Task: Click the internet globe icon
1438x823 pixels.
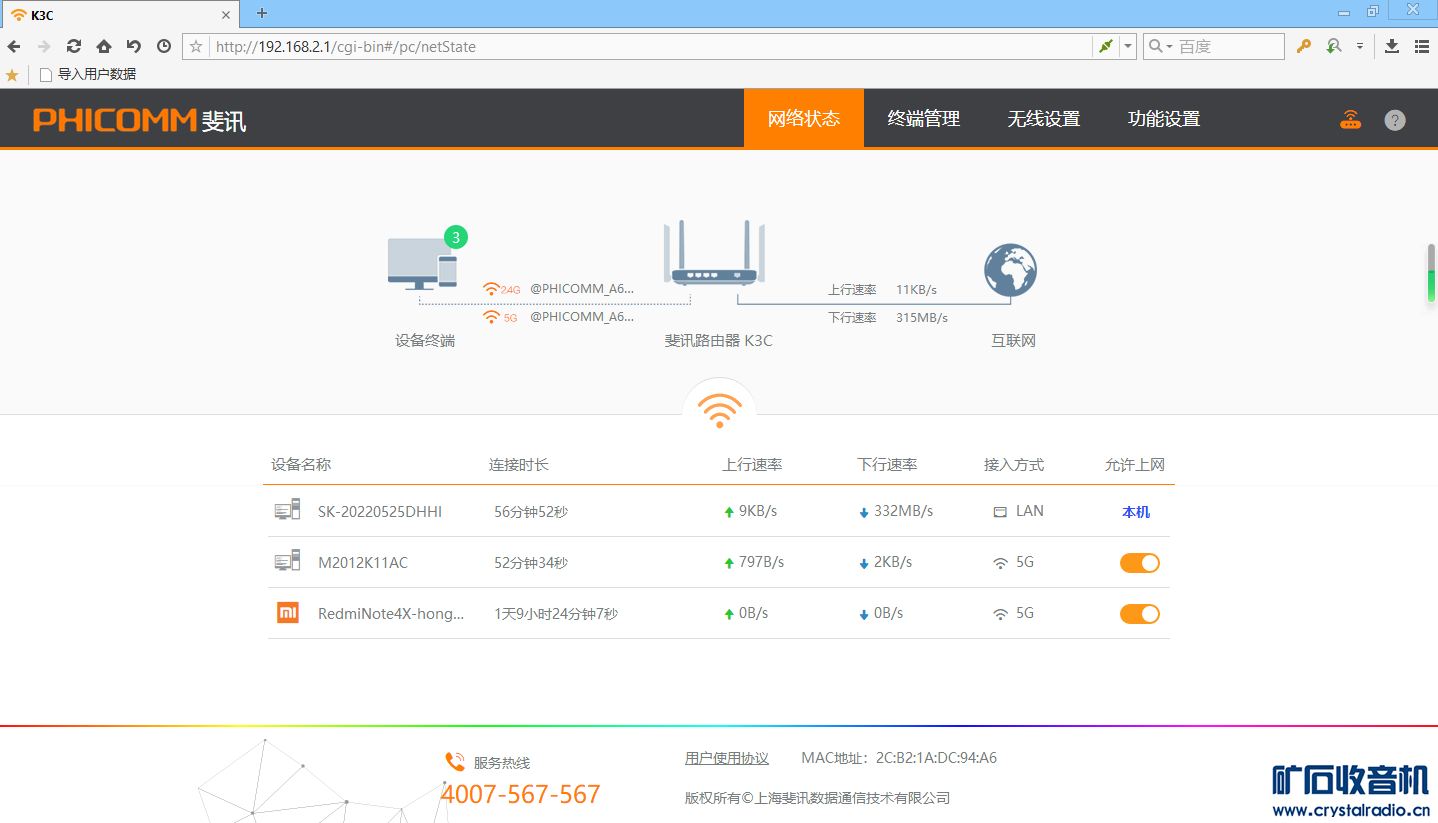Action: (1010, 270)
